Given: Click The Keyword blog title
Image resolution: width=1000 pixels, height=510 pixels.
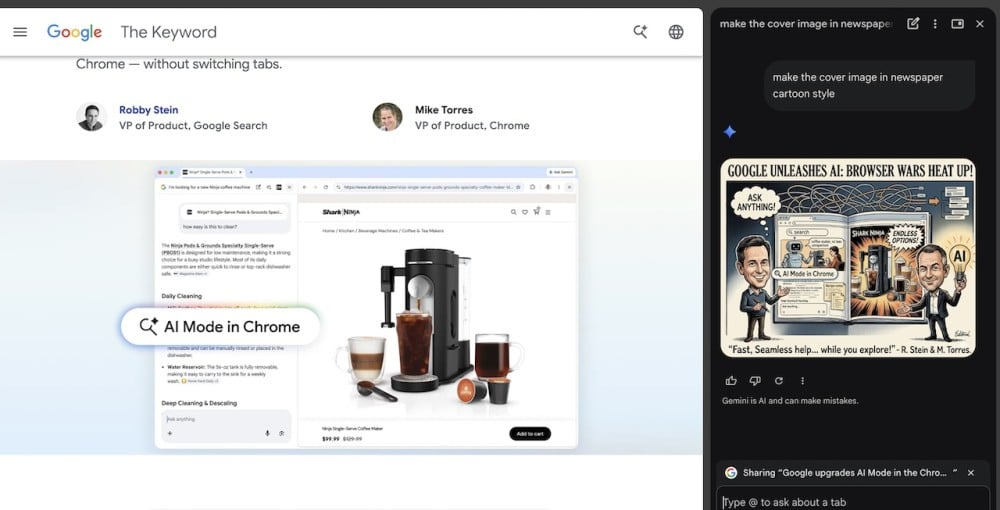Looking at the screenshot, I should point(168,32).
